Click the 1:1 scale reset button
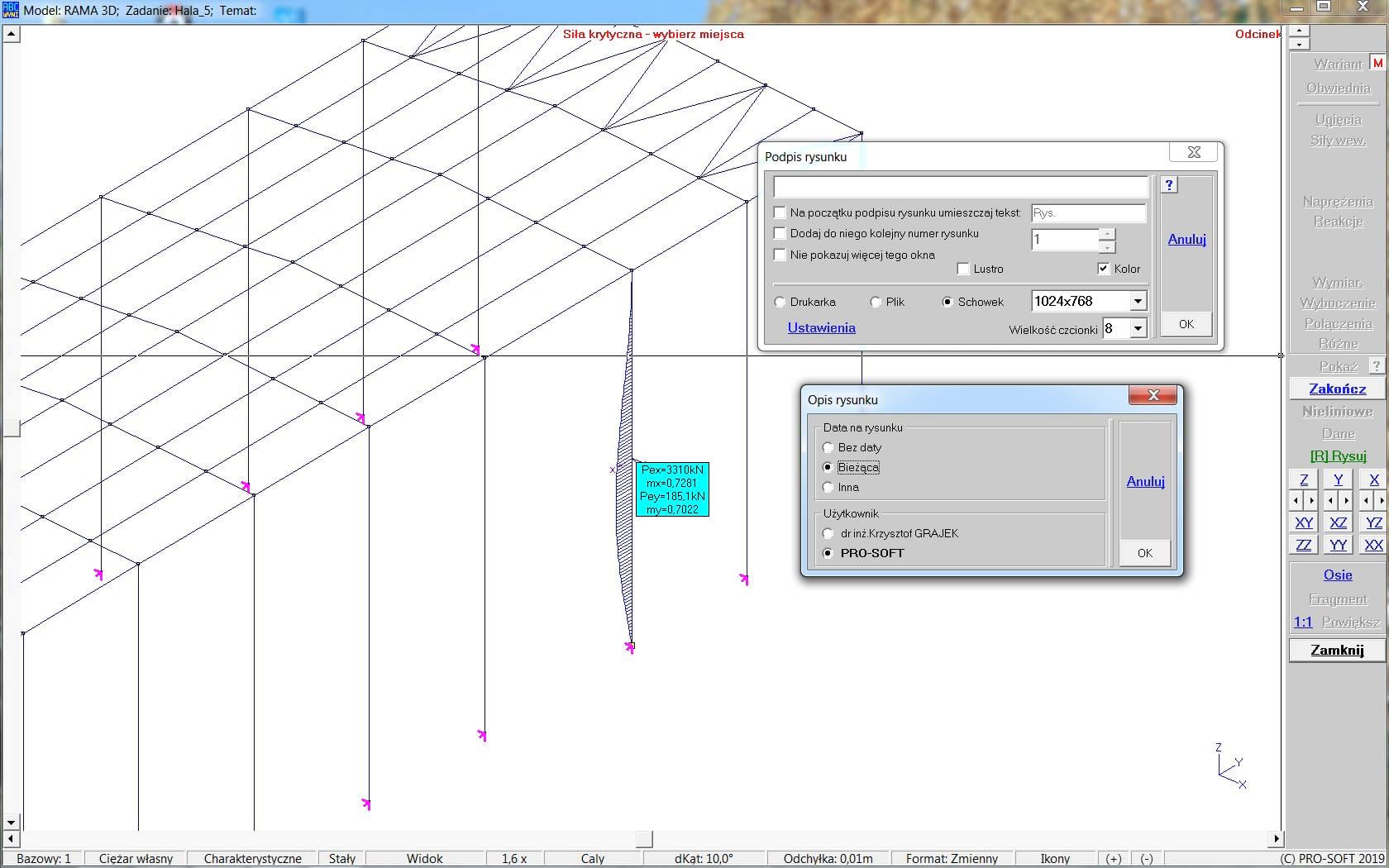Image resolution: width=1389 pixels, height=868 pixels. [1303, 622]
